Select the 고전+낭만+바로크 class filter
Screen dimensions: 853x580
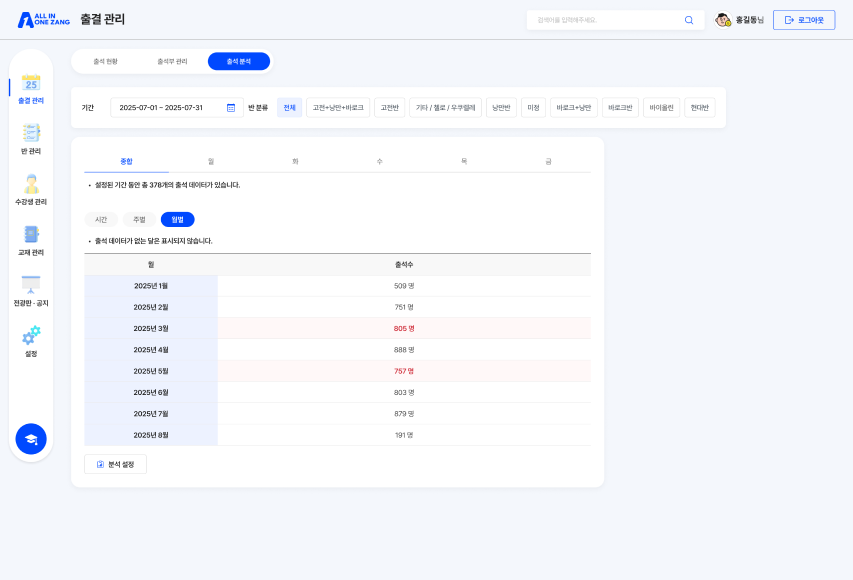pos(338,108)
